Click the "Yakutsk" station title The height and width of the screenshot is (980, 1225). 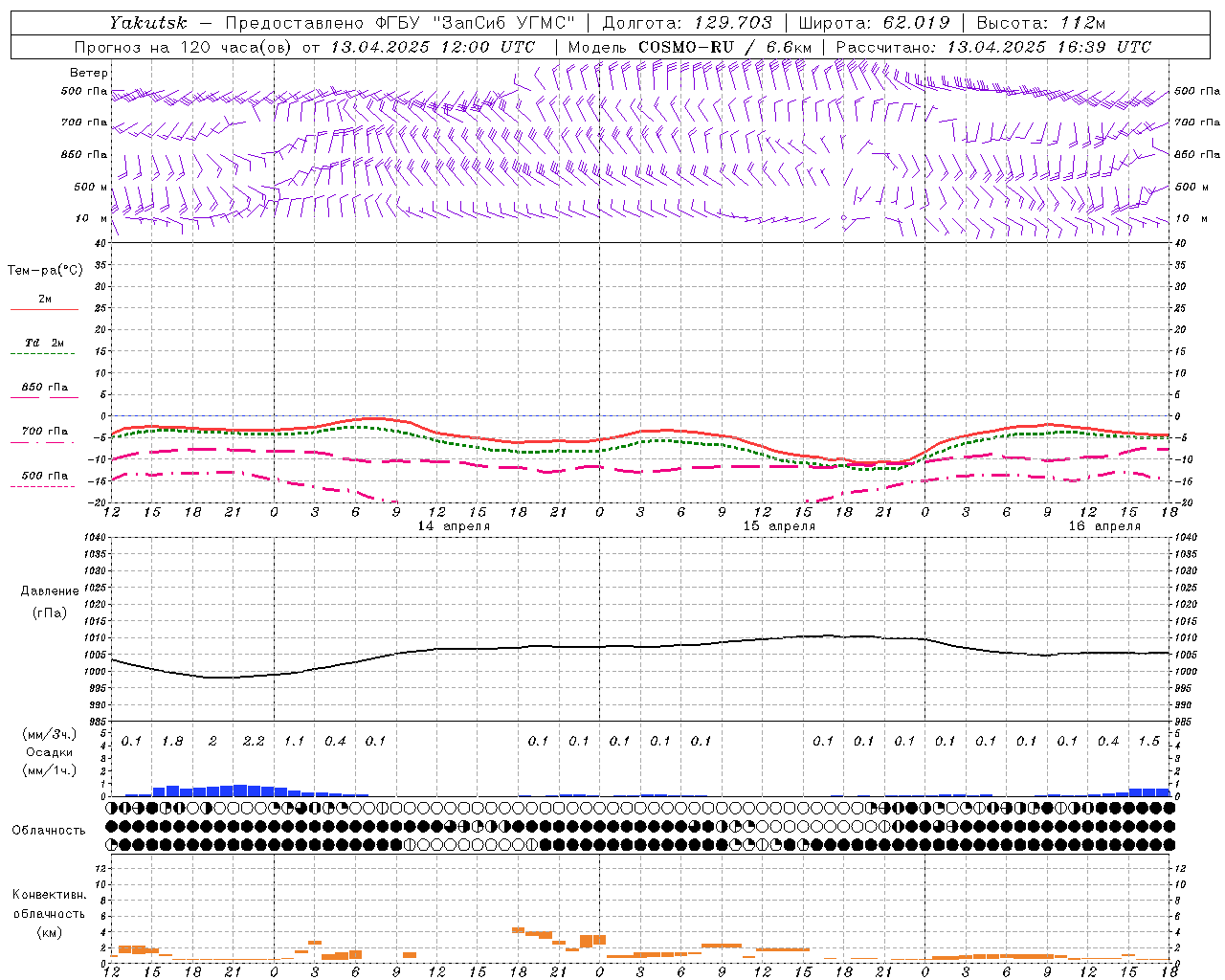click(147, 23)
